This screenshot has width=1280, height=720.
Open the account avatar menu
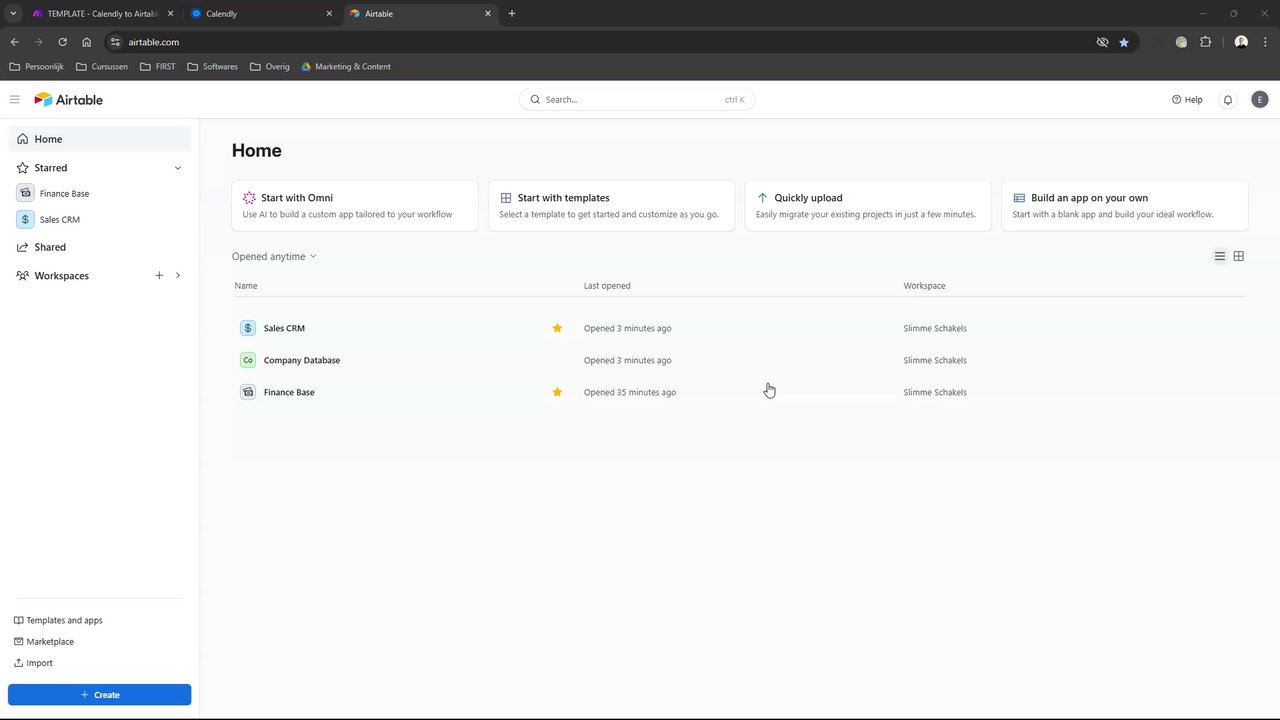[1259, 99]
